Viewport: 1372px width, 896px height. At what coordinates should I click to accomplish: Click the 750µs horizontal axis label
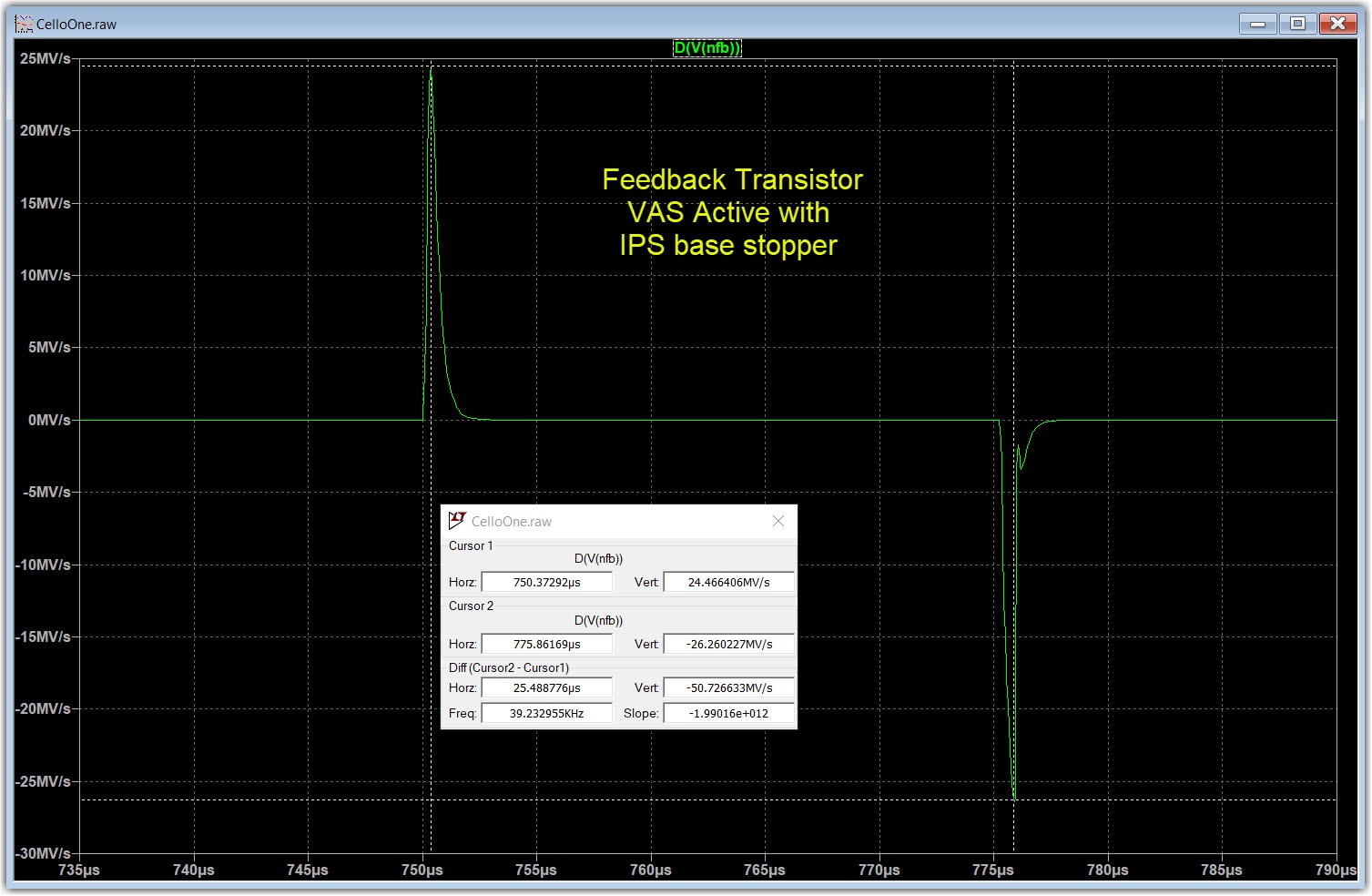pyautogui.click(x=422, y=870)
